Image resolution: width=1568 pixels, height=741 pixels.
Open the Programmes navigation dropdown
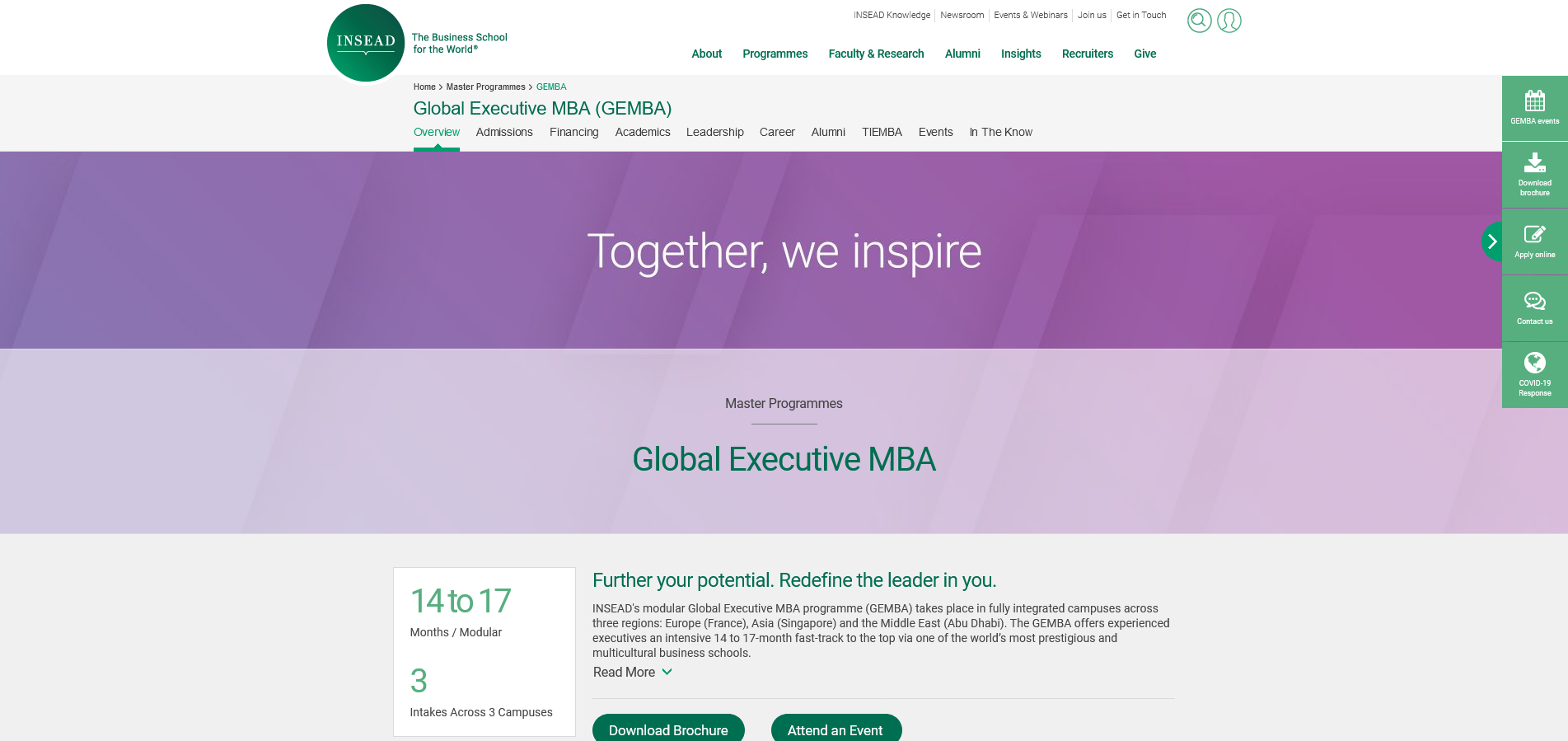[775, 54]
